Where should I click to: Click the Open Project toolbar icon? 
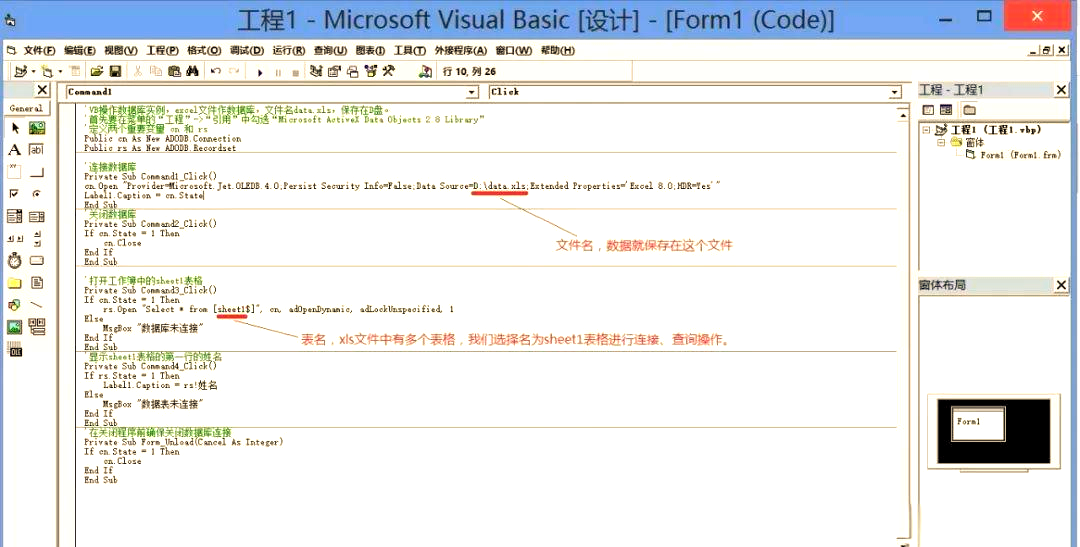coord(97,71)
